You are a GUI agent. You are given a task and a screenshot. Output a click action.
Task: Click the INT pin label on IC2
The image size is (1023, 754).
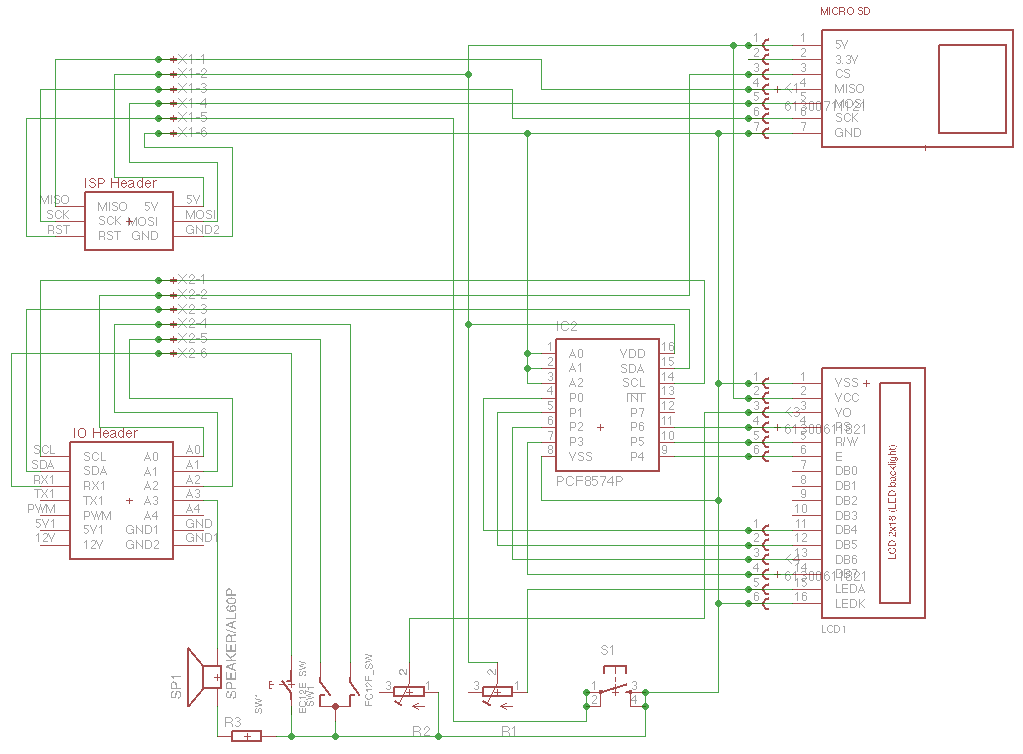pyautogui.click(x=635, y=398)
